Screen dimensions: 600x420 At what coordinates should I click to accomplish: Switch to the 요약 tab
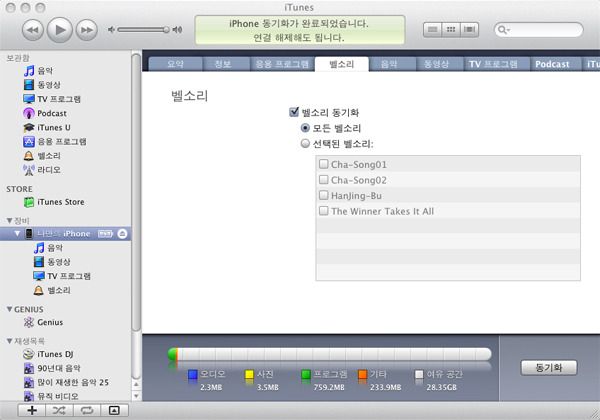(x=176, y=64)
